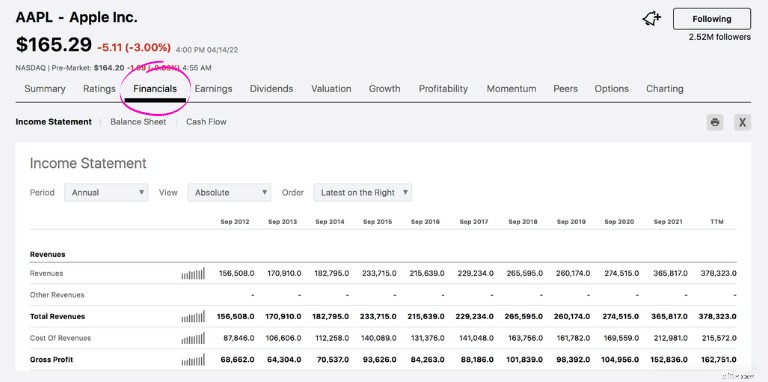The height and width of the screenshot is (382, 768).
Task: Click the Revenues section heading in bold
Action: 48,255
